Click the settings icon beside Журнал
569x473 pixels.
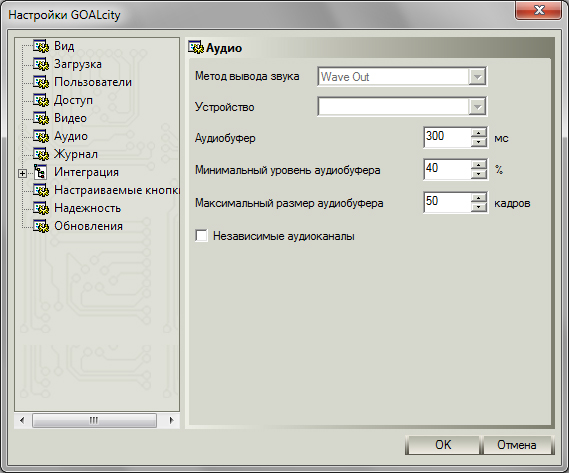click(x=41, y=154)
